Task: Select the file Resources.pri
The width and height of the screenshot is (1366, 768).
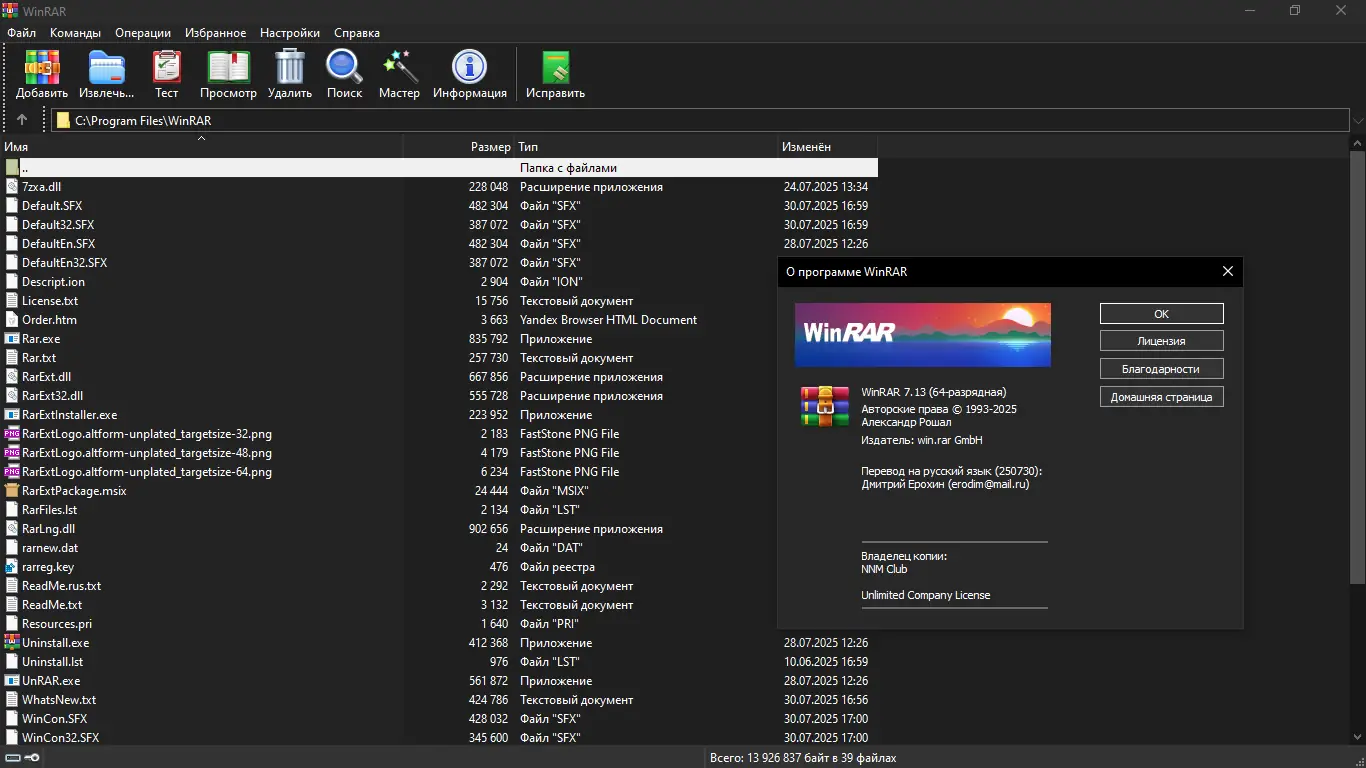Action: [57, 624]
